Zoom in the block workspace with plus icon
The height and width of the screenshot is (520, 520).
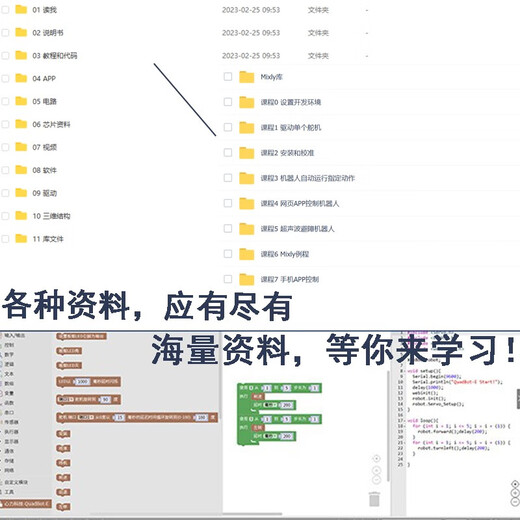(376, 470)
